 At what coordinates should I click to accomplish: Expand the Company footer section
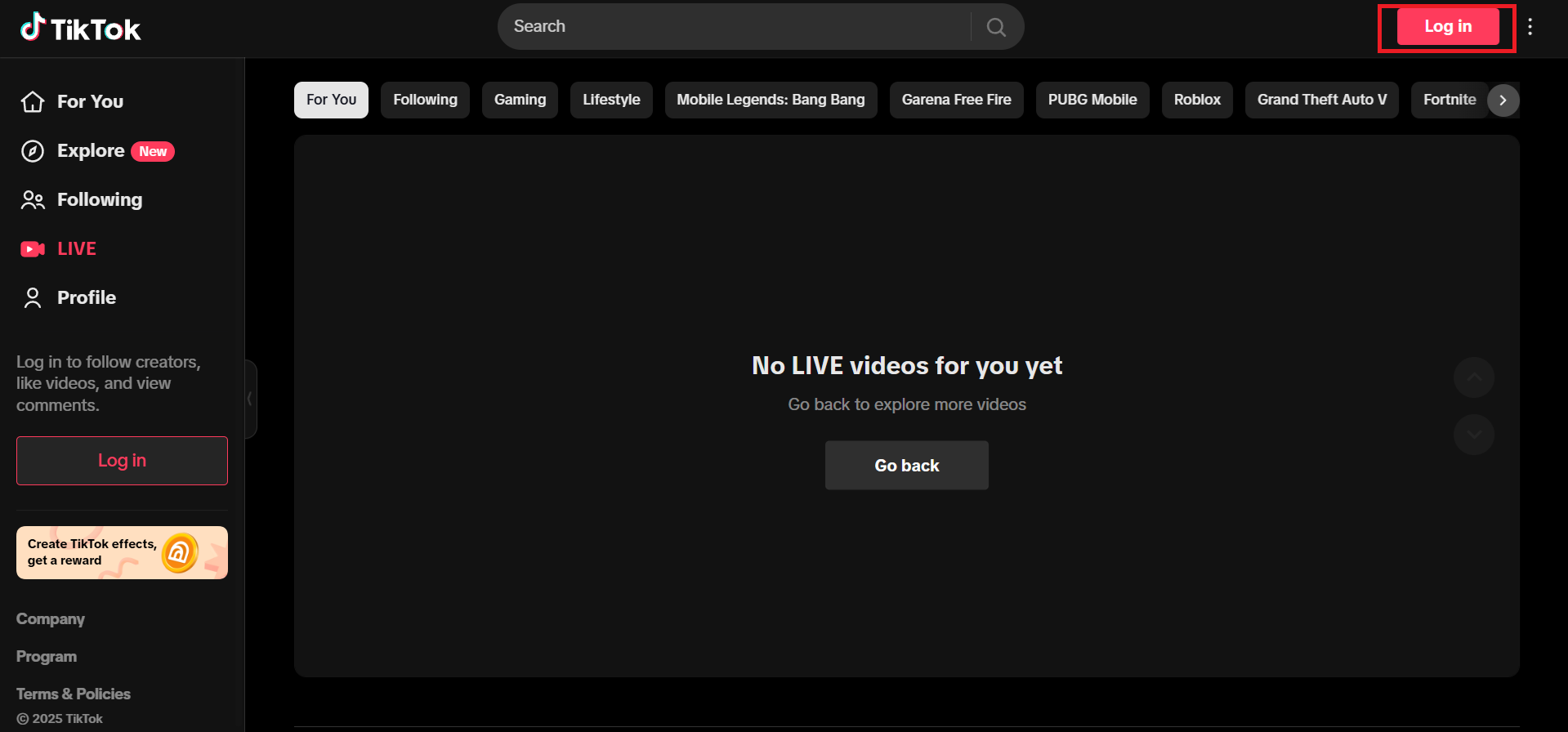pyautogui.click(x=51, y=619)
